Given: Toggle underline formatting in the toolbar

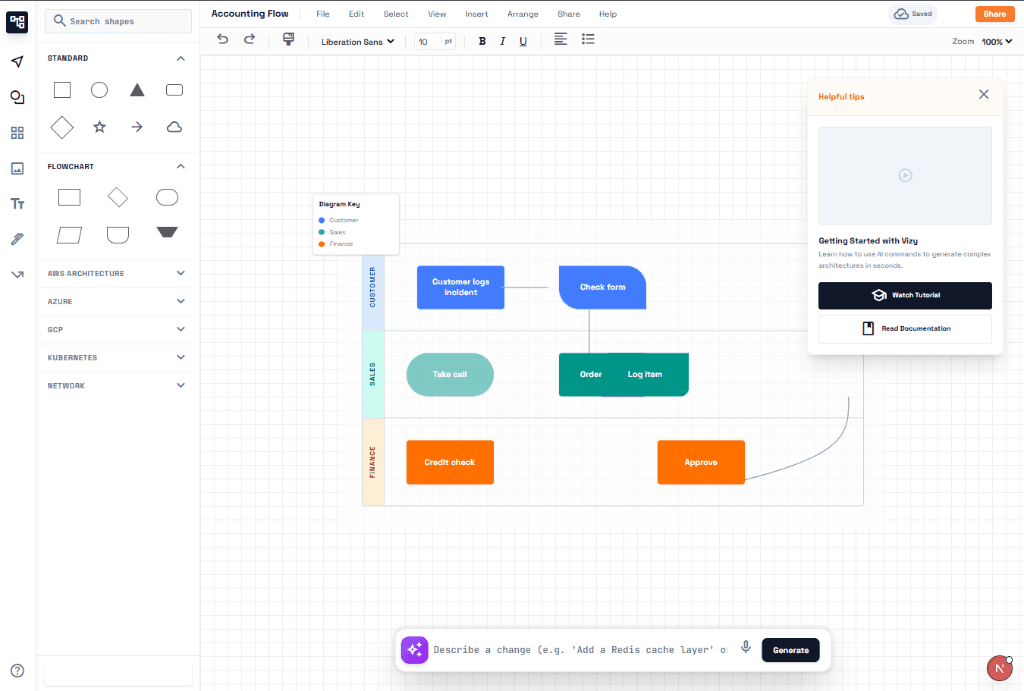Looking at the screenshot, I should click(x=521, y=41).
